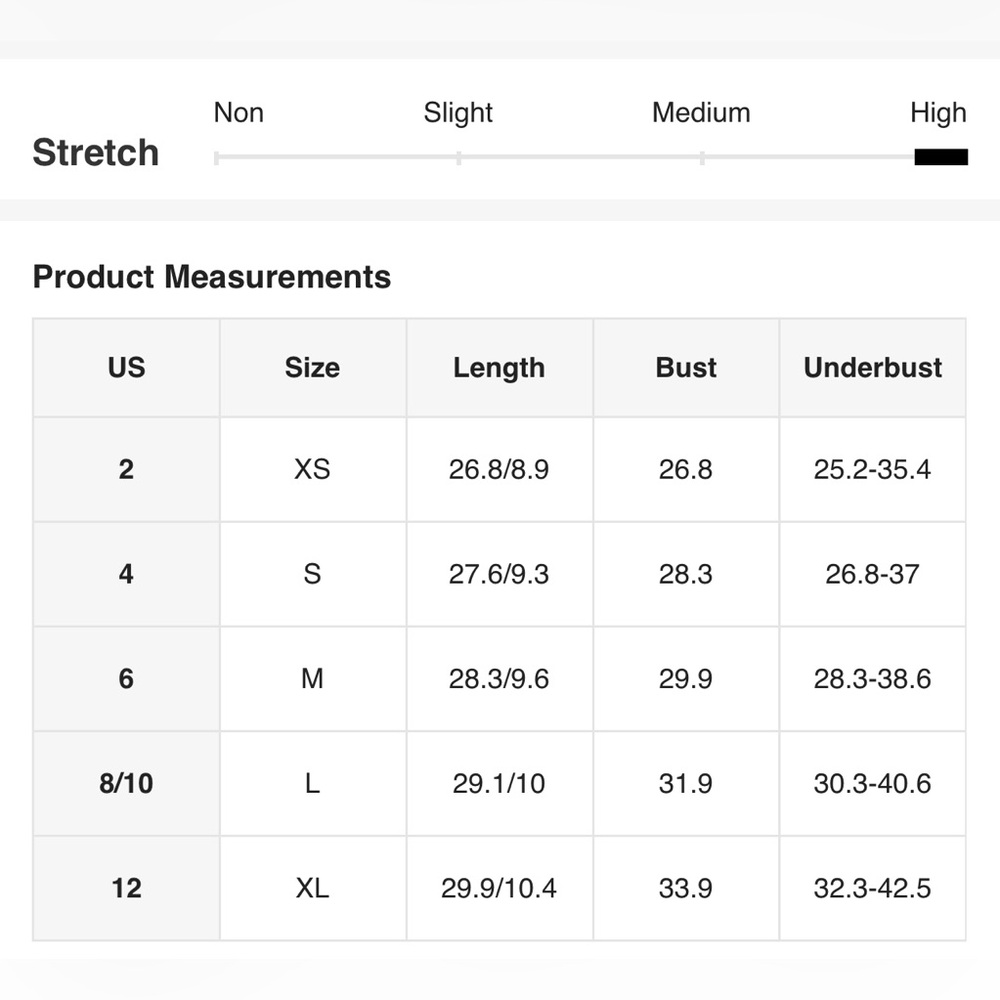Click the US column header
Image resolution: width=1000 pixels, height=1000 pixels.
(x=126, y=368)
